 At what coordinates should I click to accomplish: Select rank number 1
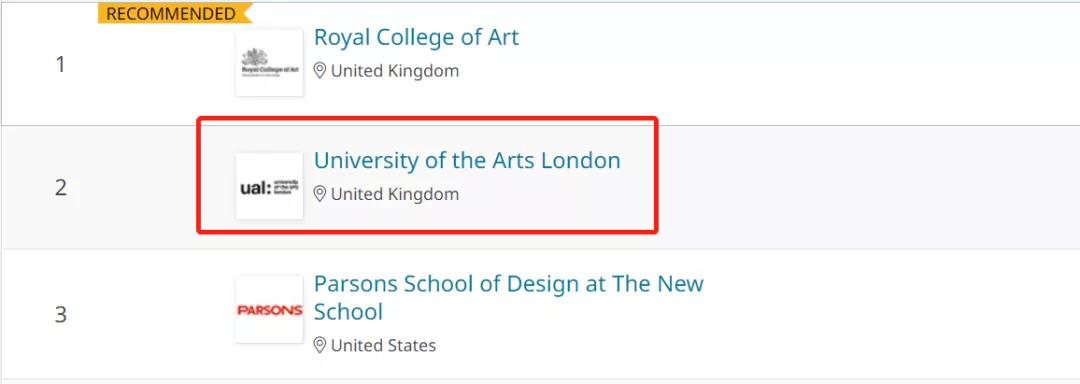pos(60,65)
